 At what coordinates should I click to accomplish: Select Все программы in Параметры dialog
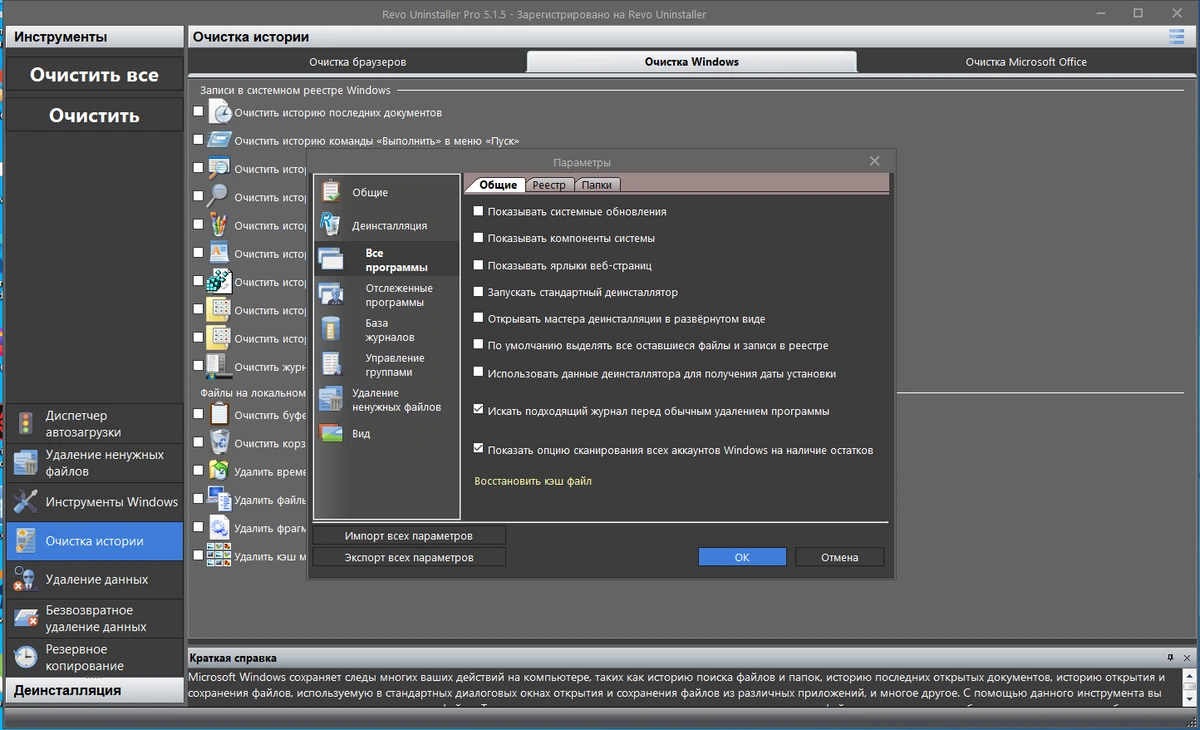[386, 261]
